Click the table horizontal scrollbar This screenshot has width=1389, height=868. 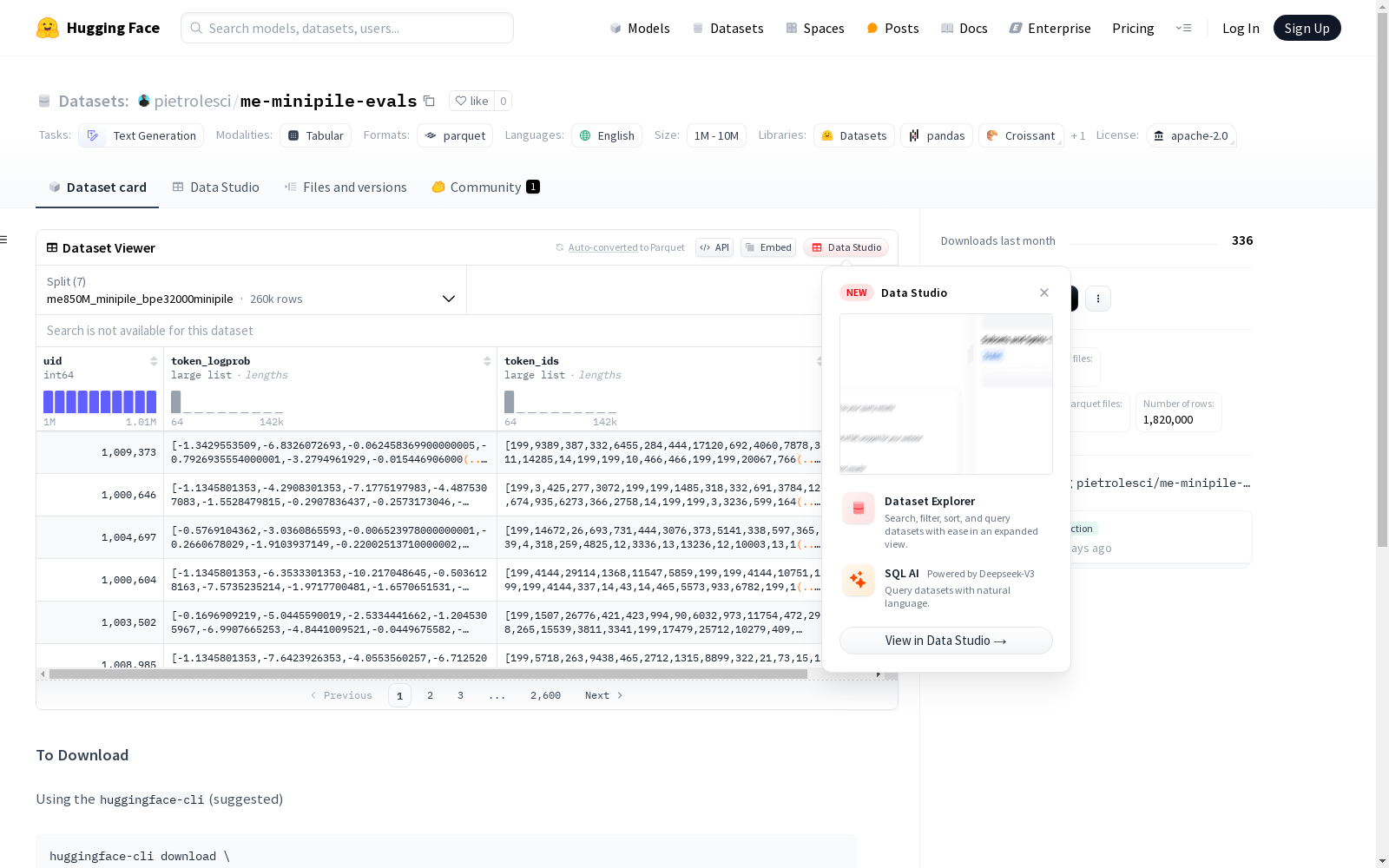pyautogui.click(x=428, y=674)
